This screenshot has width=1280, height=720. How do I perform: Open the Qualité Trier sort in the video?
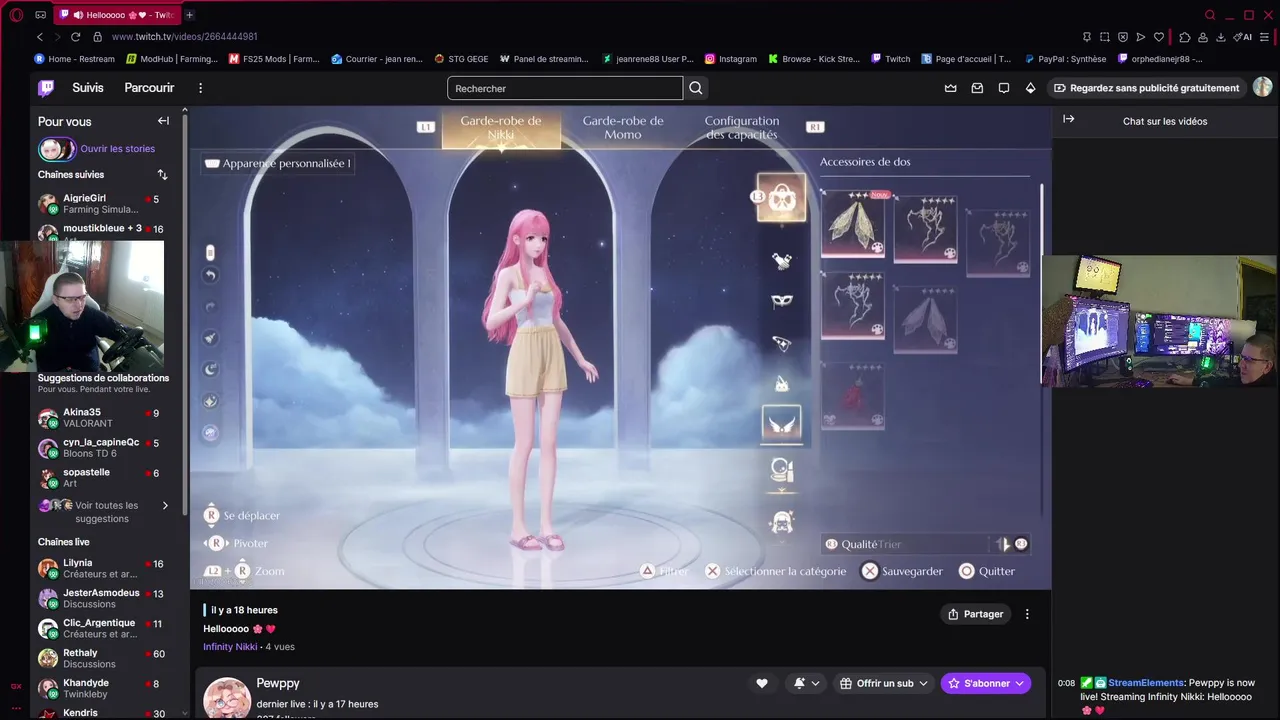click(x=925, y=544)
